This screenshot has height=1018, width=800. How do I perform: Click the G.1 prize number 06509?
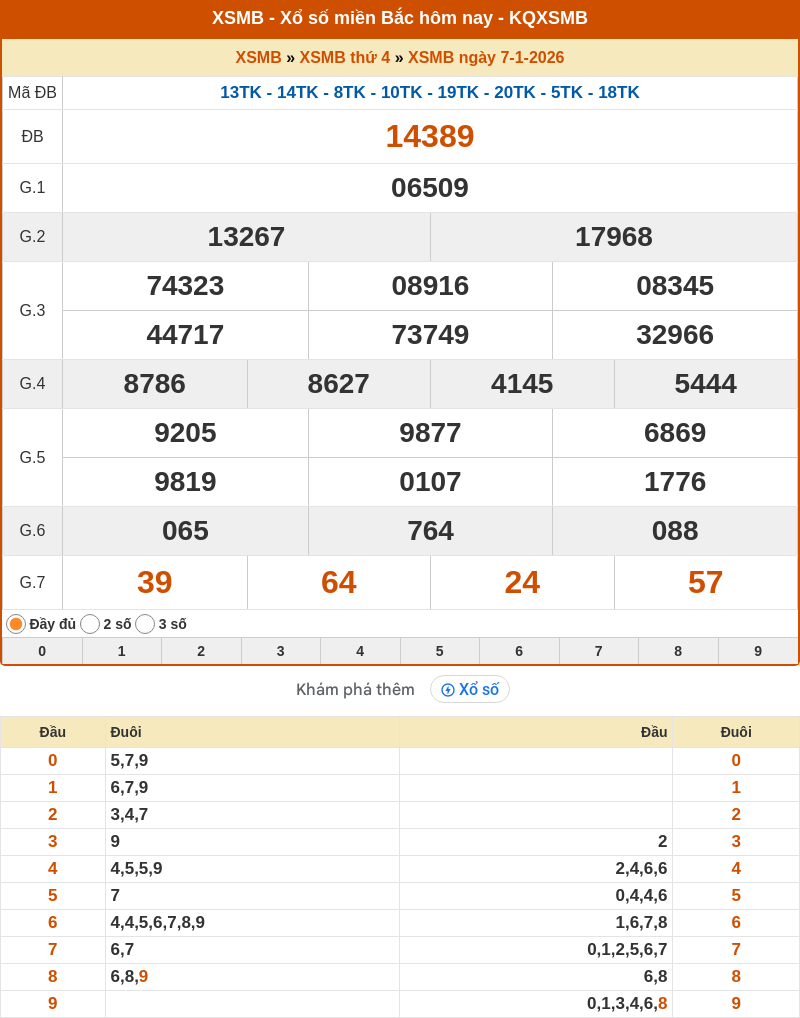click(x=430, y=188)
